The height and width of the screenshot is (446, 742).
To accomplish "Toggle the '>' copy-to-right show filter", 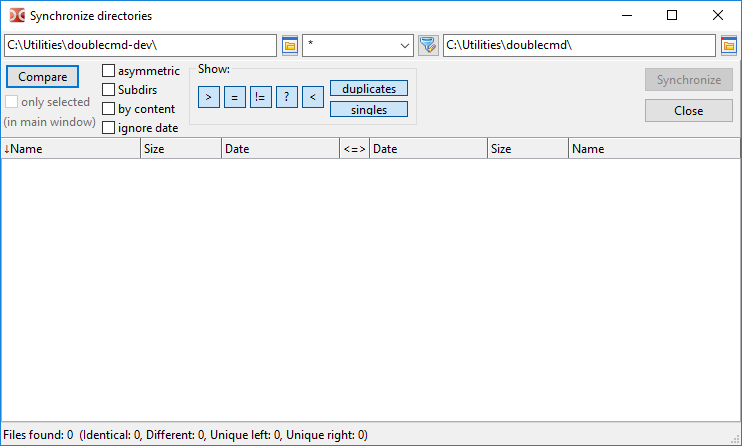I will (208, 97).
